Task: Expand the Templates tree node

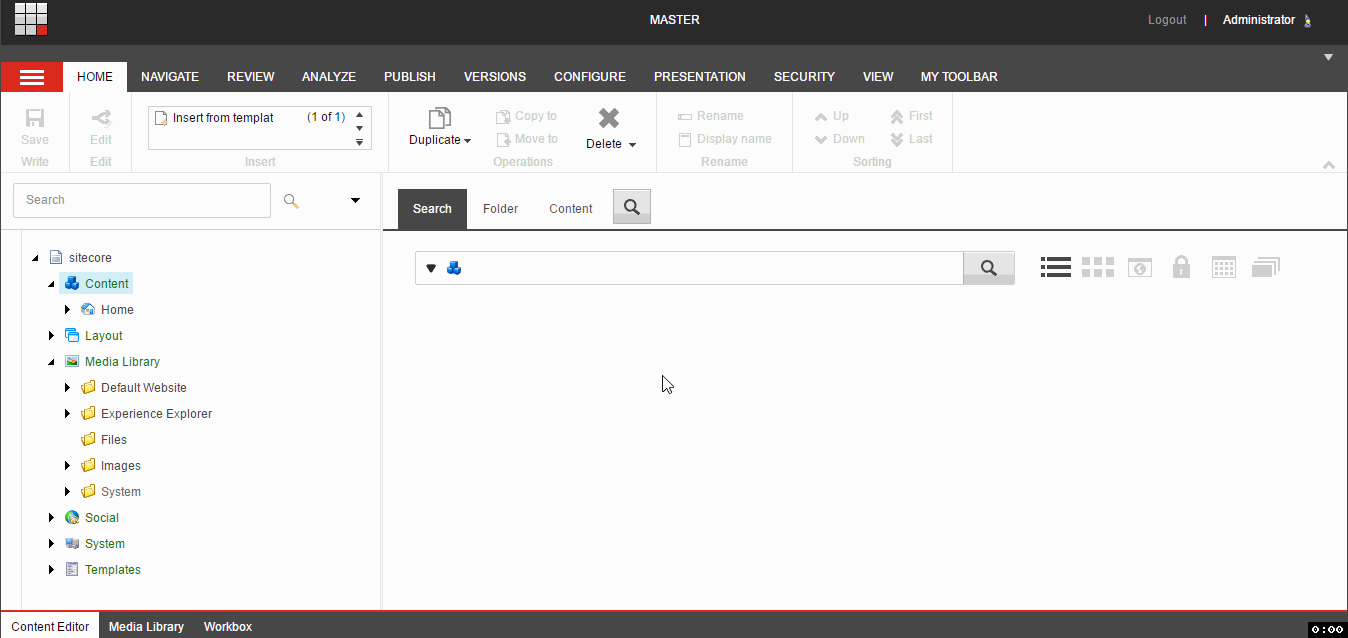Action: coord(52,570)
